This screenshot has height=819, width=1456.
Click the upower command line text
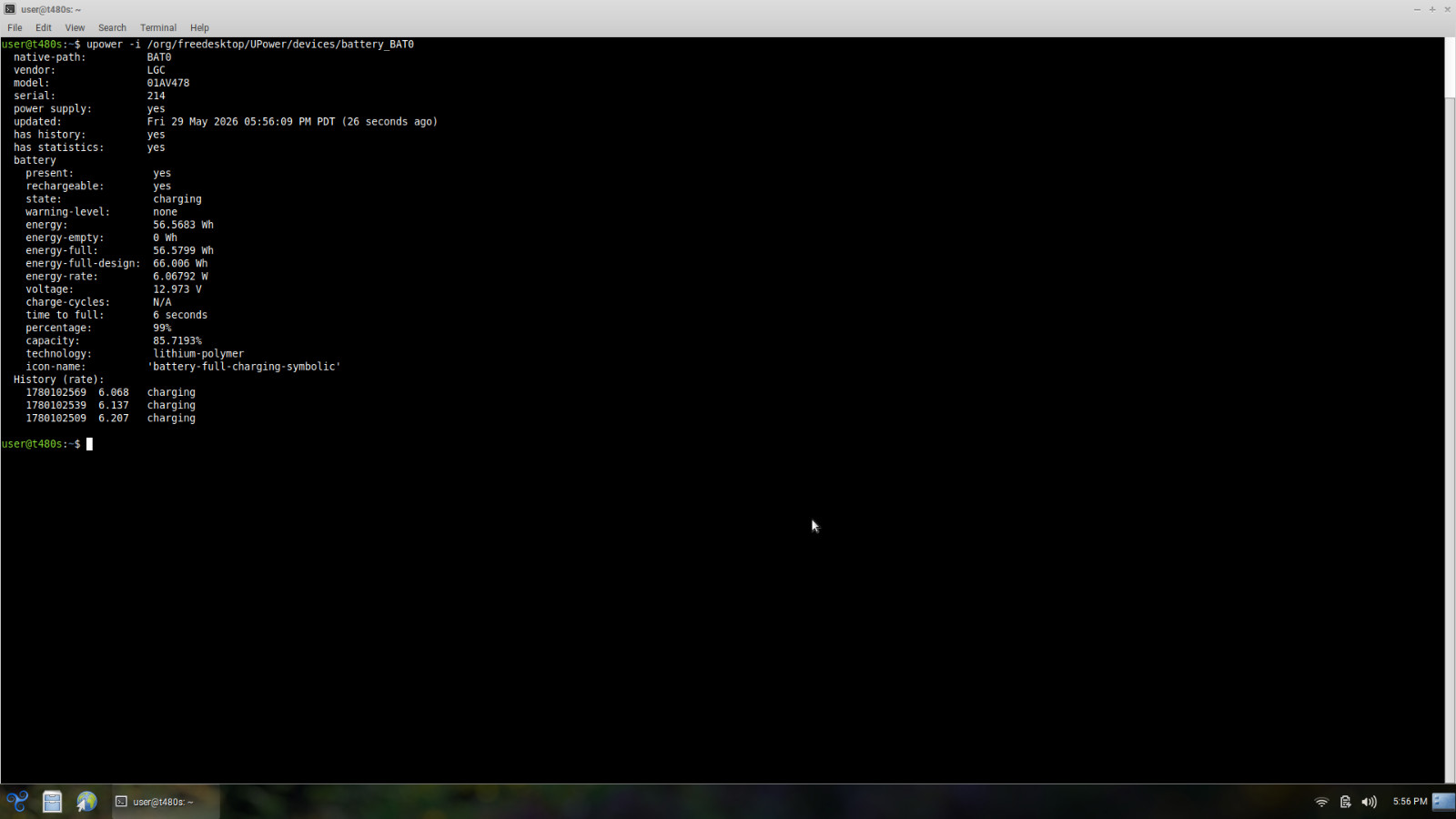tap(250, 45)
